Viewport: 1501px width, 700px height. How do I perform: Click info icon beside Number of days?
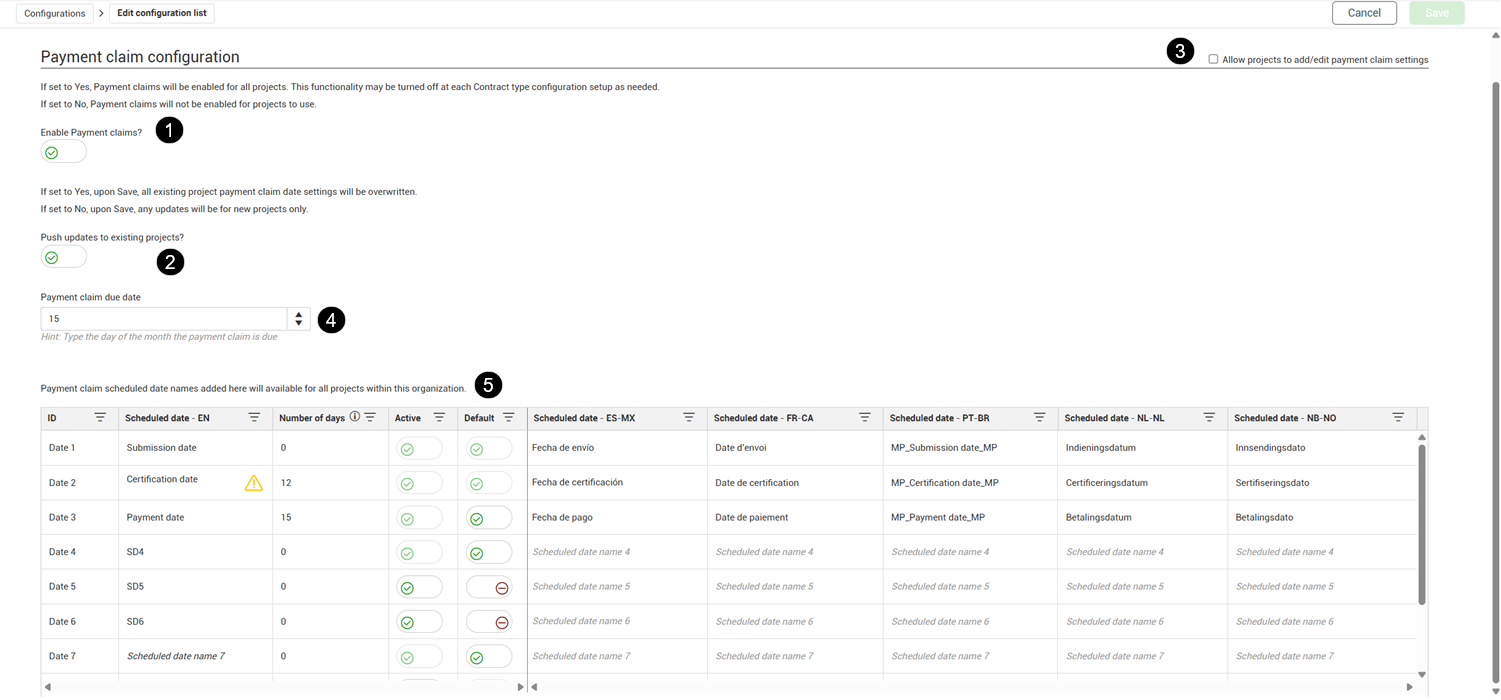(354, 417)
